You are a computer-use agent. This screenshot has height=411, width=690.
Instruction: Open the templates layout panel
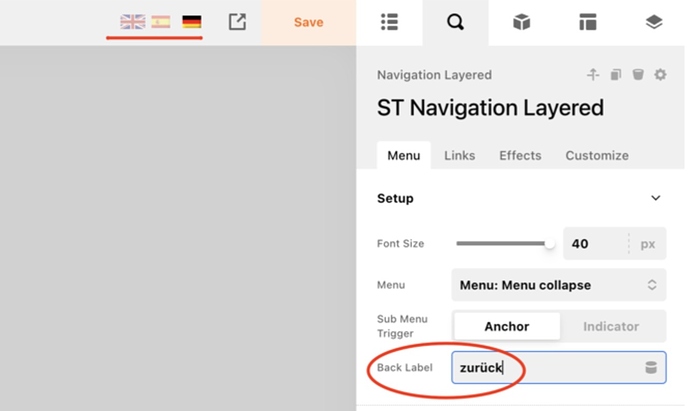pos(587,22)
